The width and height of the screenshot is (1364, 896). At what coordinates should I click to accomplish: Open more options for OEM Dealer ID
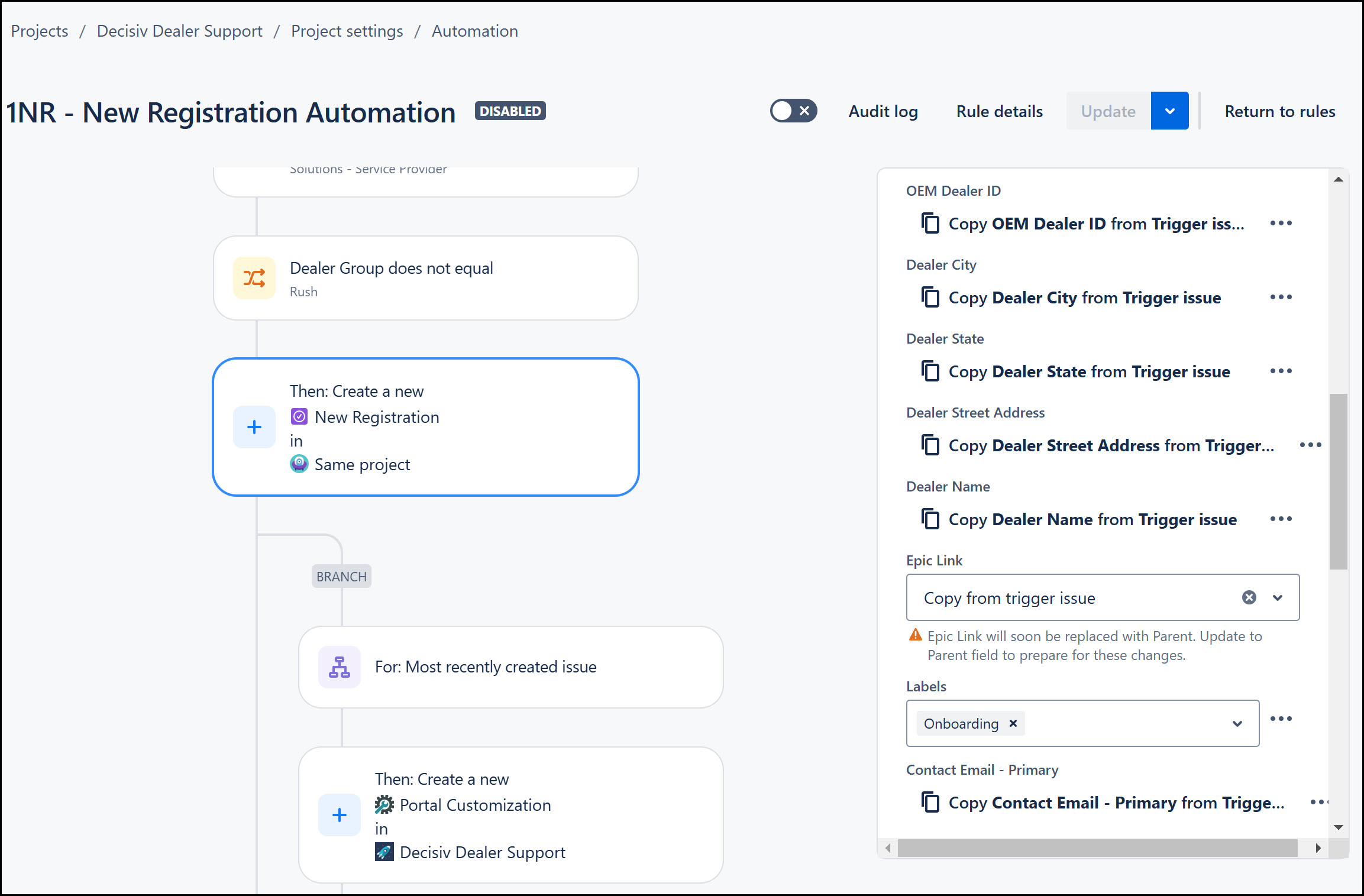(1281, 223)
